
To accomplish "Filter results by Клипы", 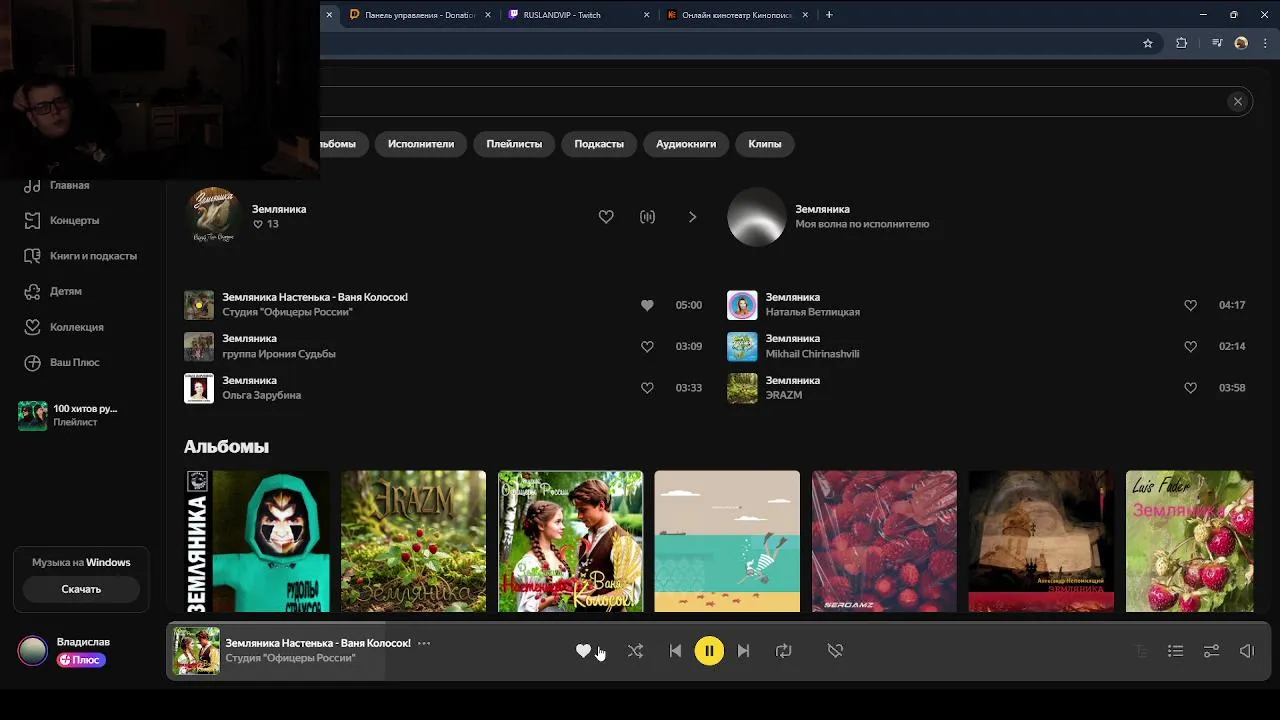I will click(x=765, y=144).
